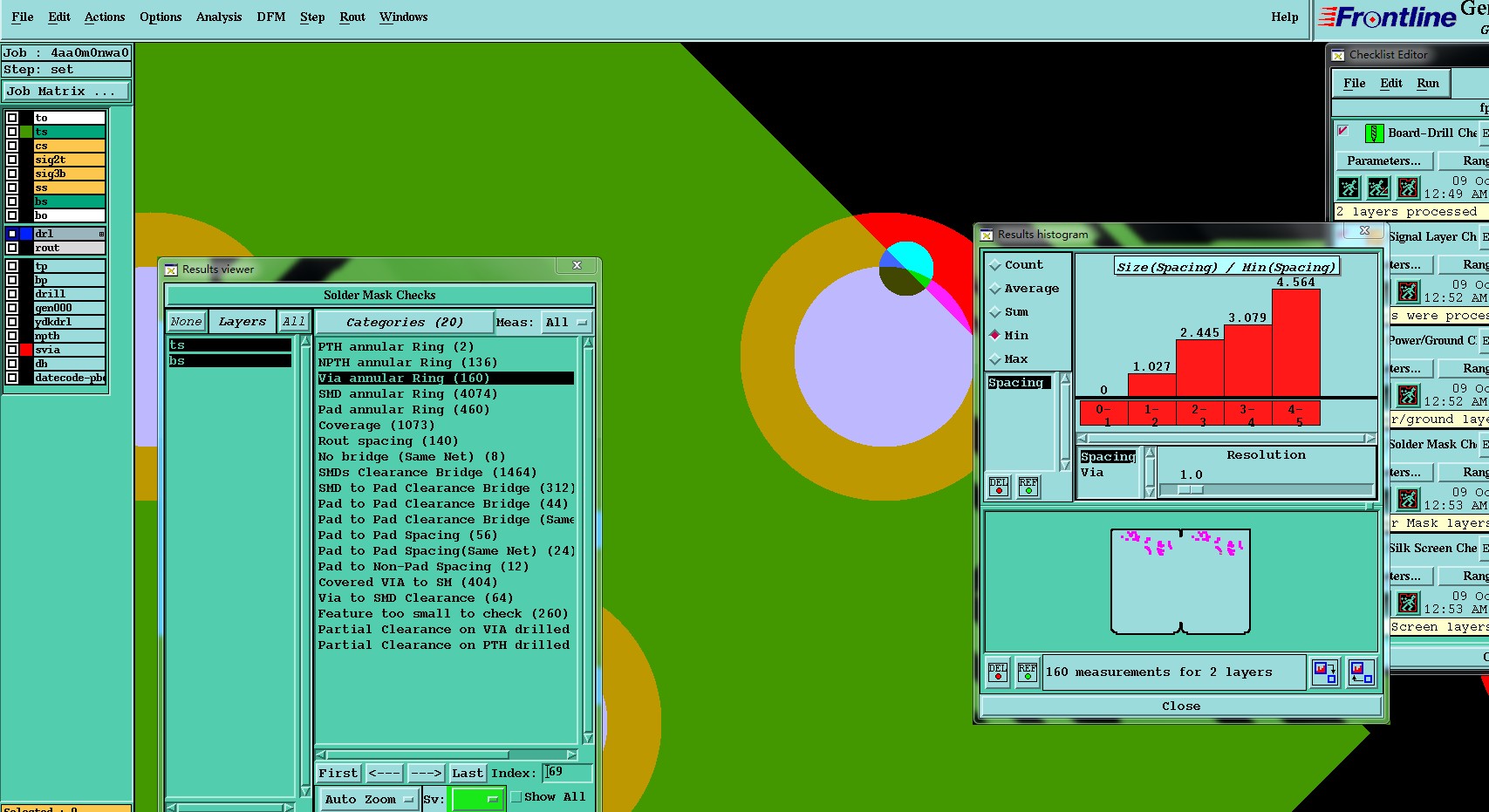The image size is (1489, 812).
Task: Click the Index input field
Action: (x=568, y=773)
